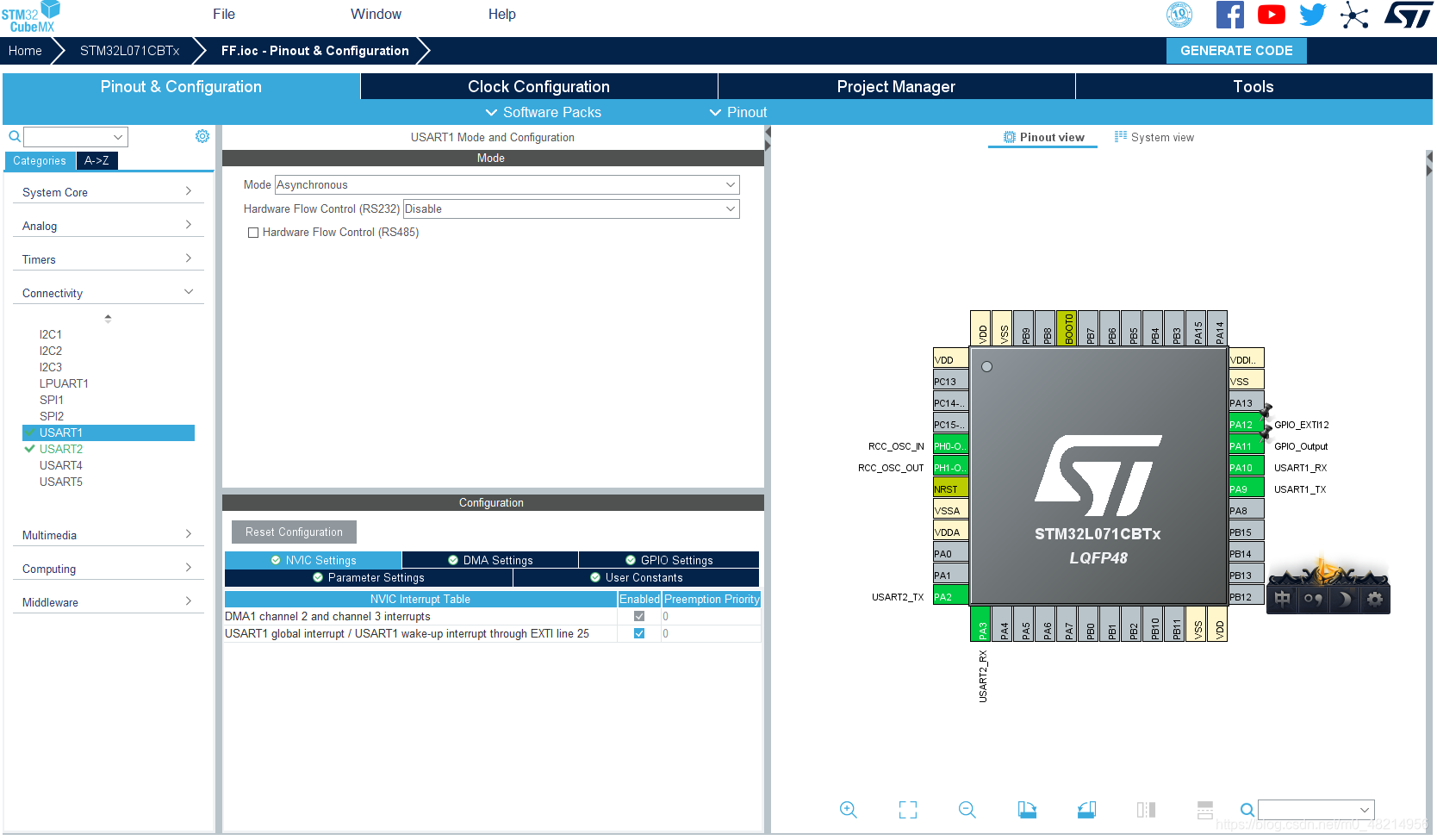Screen dimensions: 1437x840
Task: Open the Facebook icon link
Action: [1229, 15]
